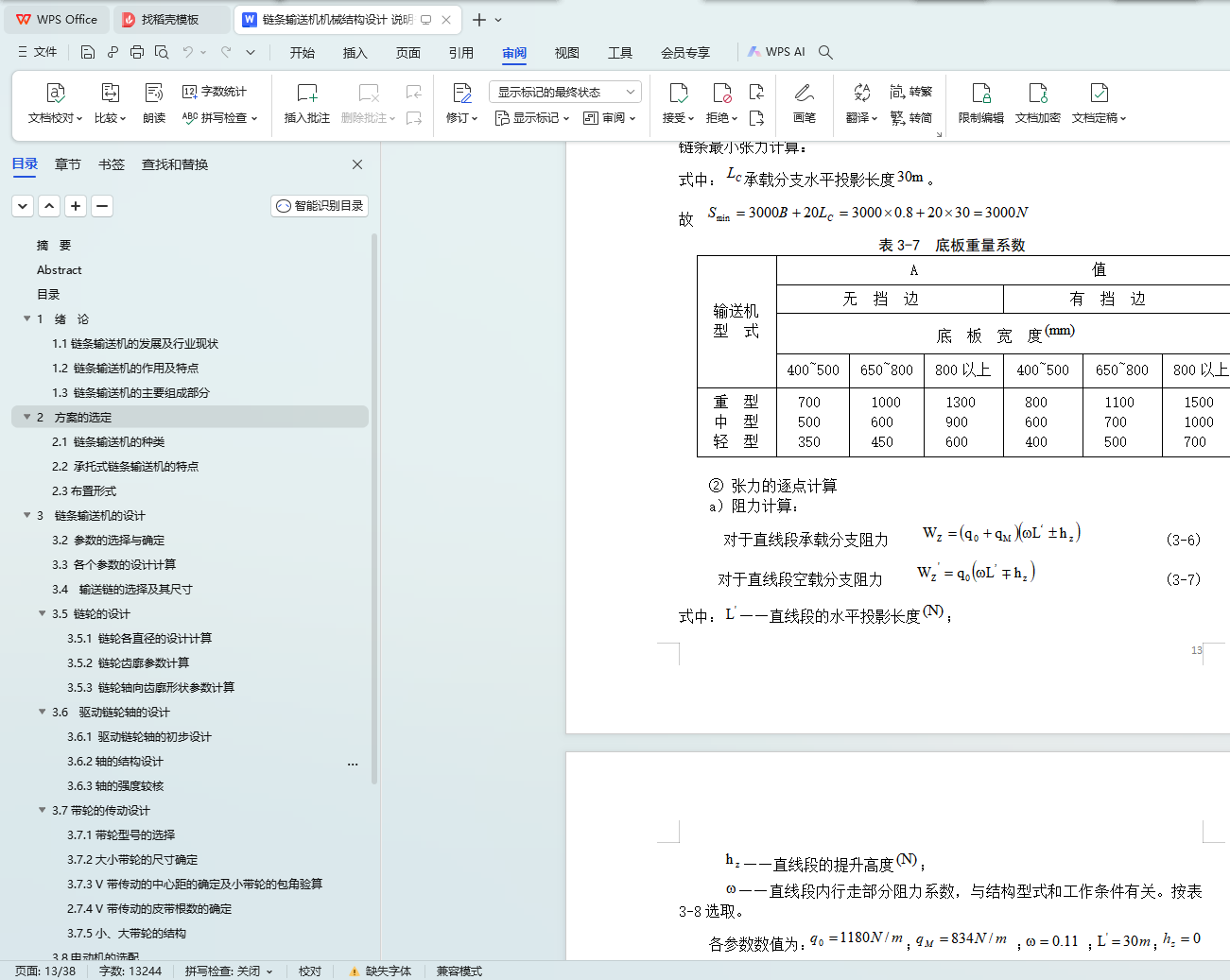The height and width of the screenshot is (980, 1230).
Task: Click the undo arrow icon
Action: point(187,52)
